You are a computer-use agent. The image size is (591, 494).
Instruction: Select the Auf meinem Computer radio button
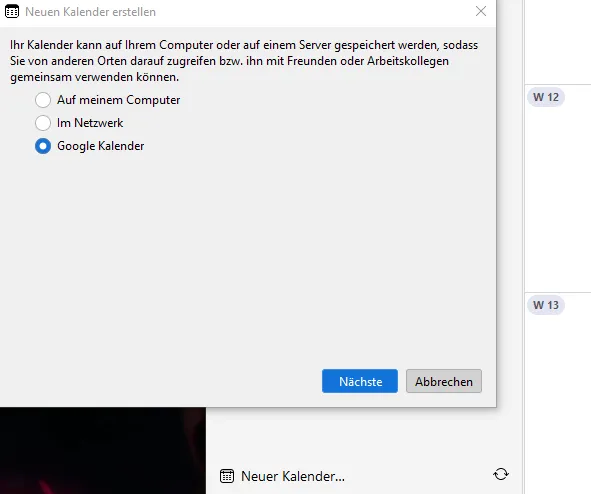click(43, 100)
